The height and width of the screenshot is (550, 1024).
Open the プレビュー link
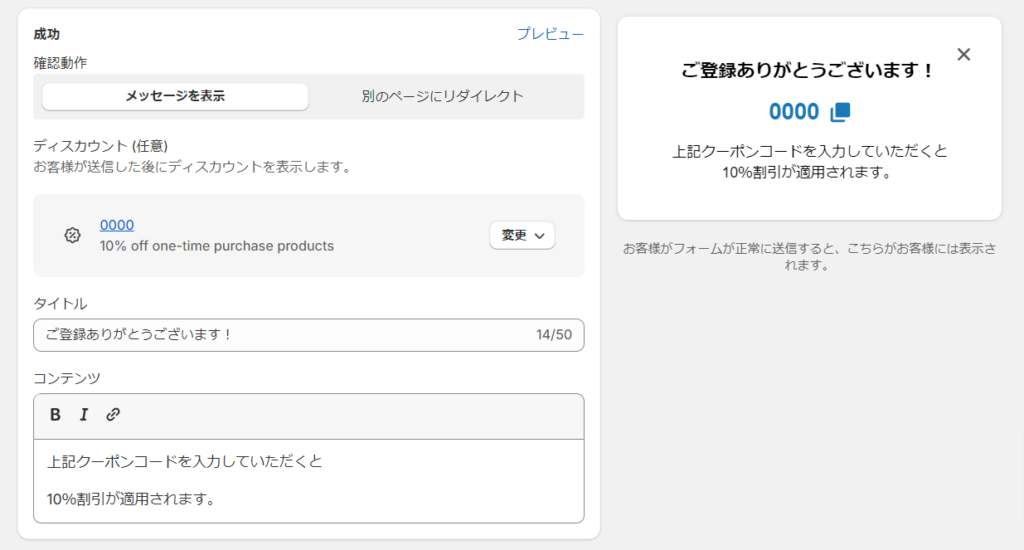coord(551,34)
